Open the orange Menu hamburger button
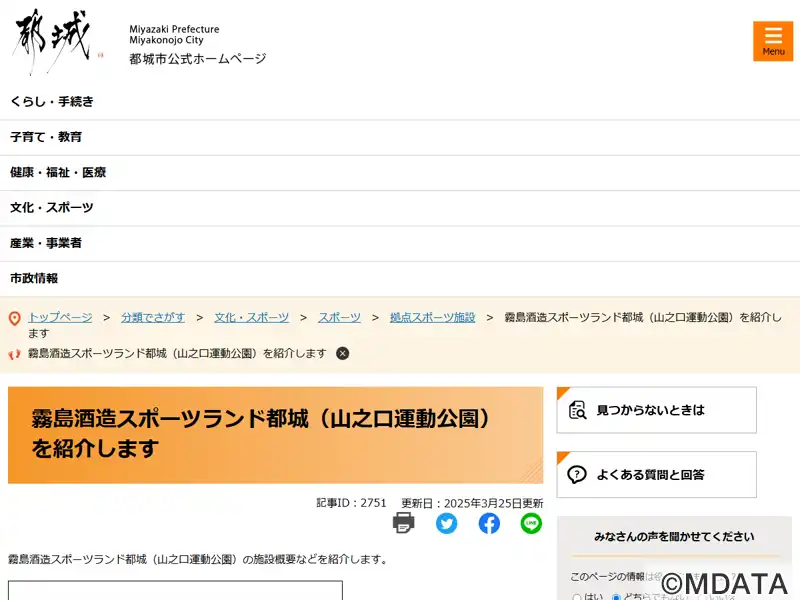 tap(772, 41)
